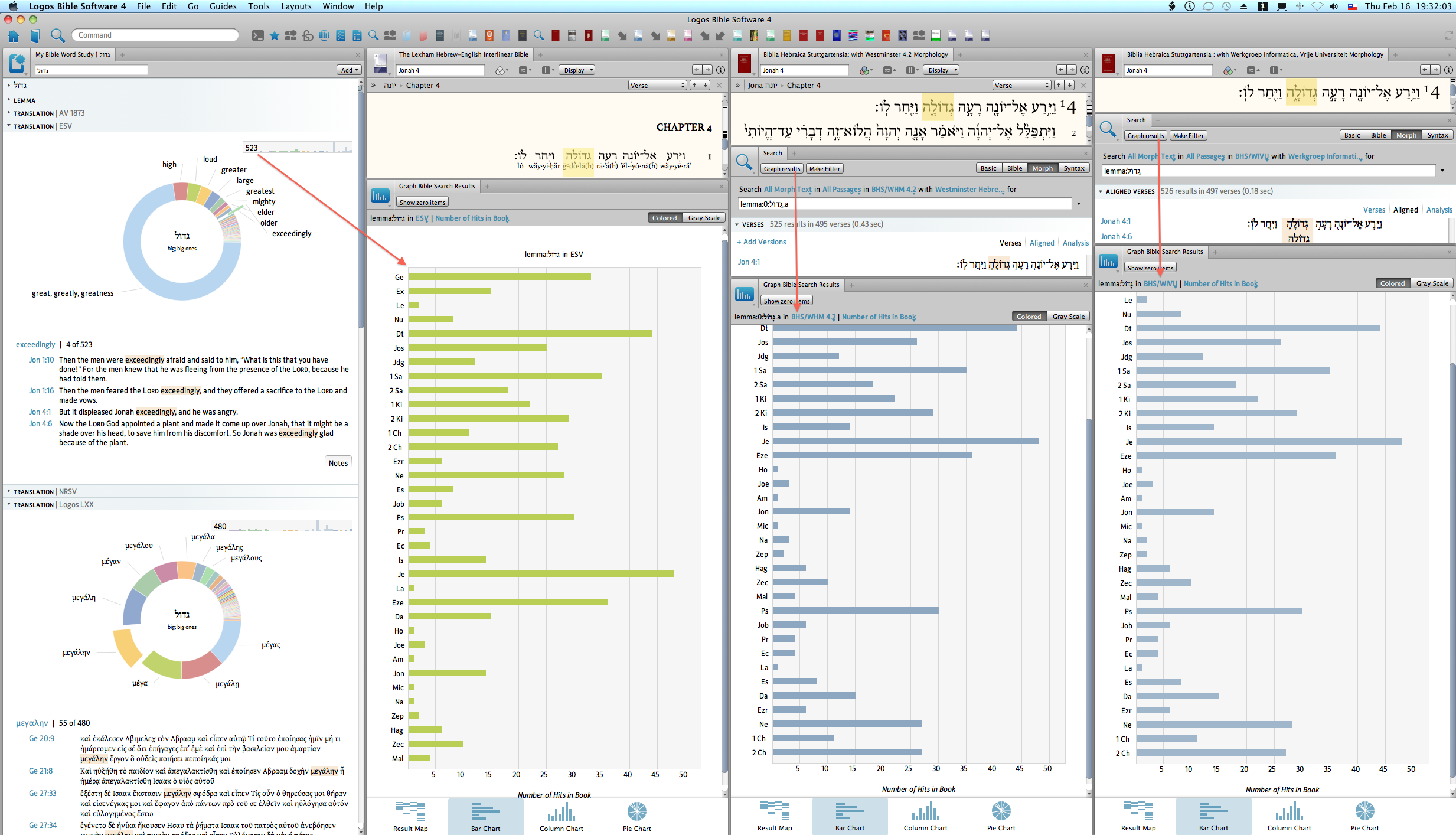
Task: Open the parallel resources icon in Lexham panel
Action: click(548, 70)
